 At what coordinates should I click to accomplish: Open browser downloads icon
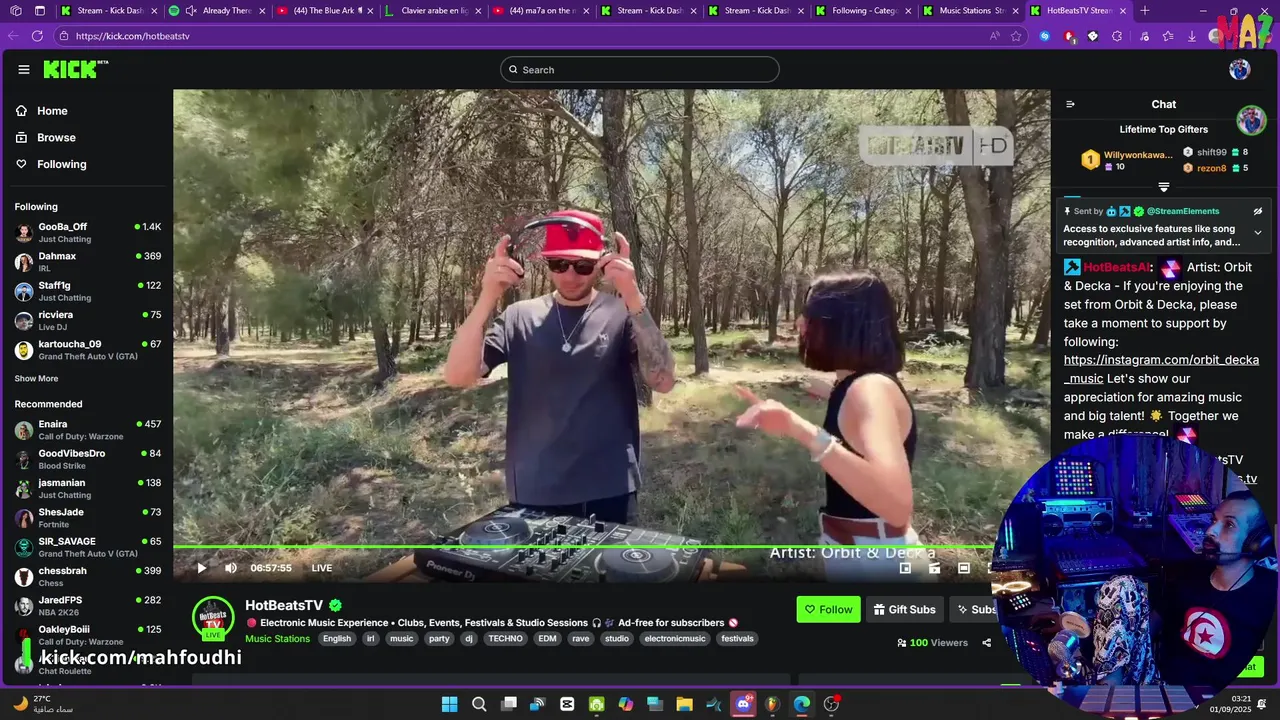point(1191,36)
